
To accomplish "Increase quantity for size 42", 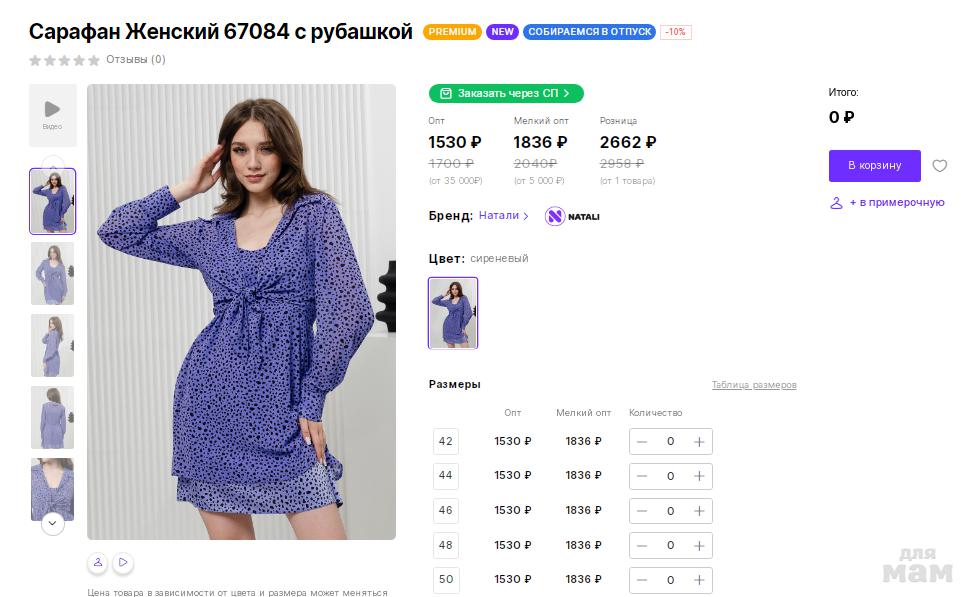I will [699, 442].
